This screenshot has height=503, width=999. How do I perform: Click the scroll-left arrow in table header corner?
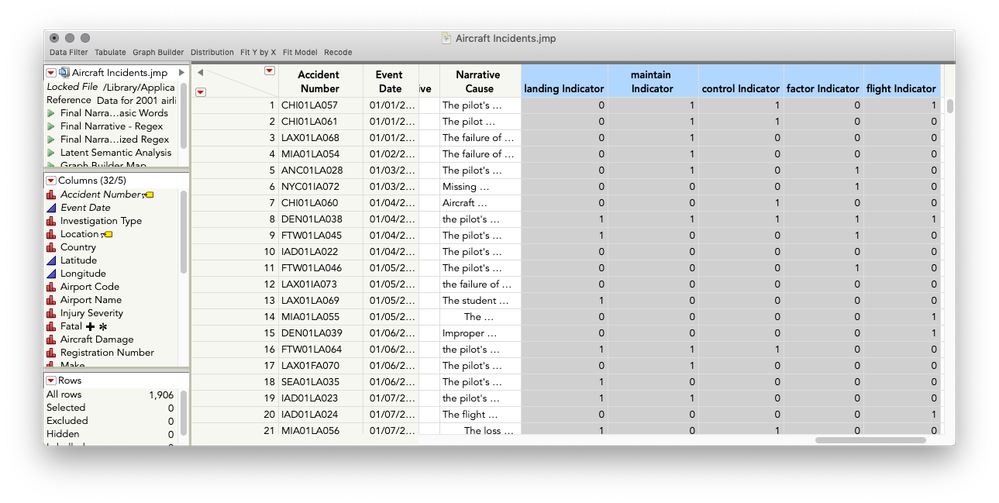click(x=200, y=72)
